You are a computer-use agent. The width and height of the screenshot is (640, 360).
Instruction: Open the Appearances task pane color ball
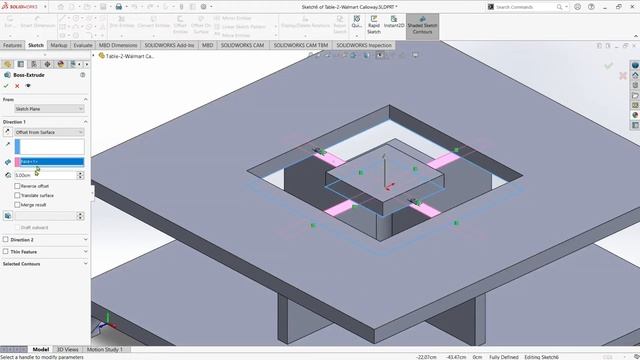click(635, 115)
